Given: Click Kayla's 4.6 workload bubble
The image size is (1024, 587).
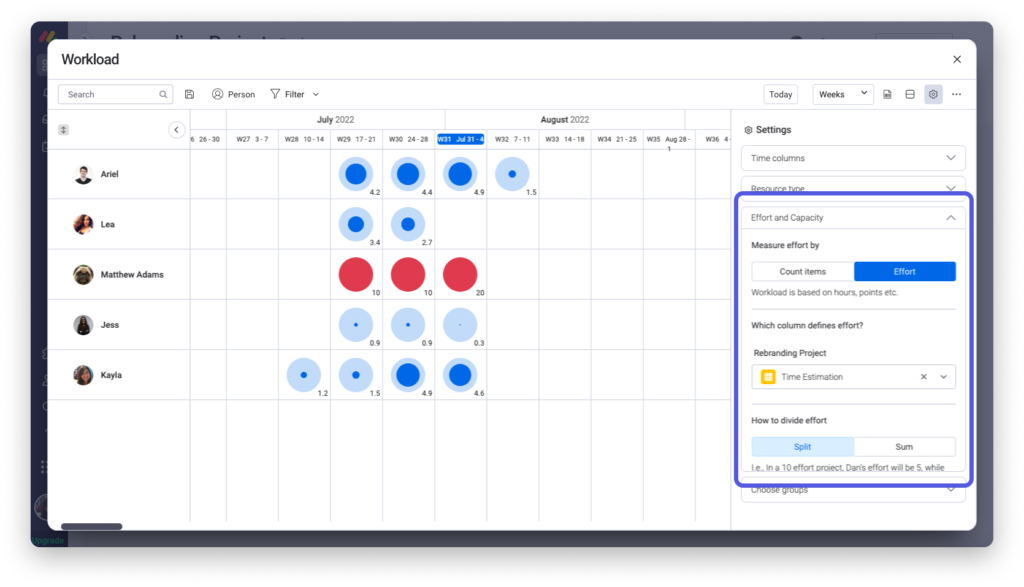Looking at the screenshot, I should pyautogui.click(x=460, y=375).
